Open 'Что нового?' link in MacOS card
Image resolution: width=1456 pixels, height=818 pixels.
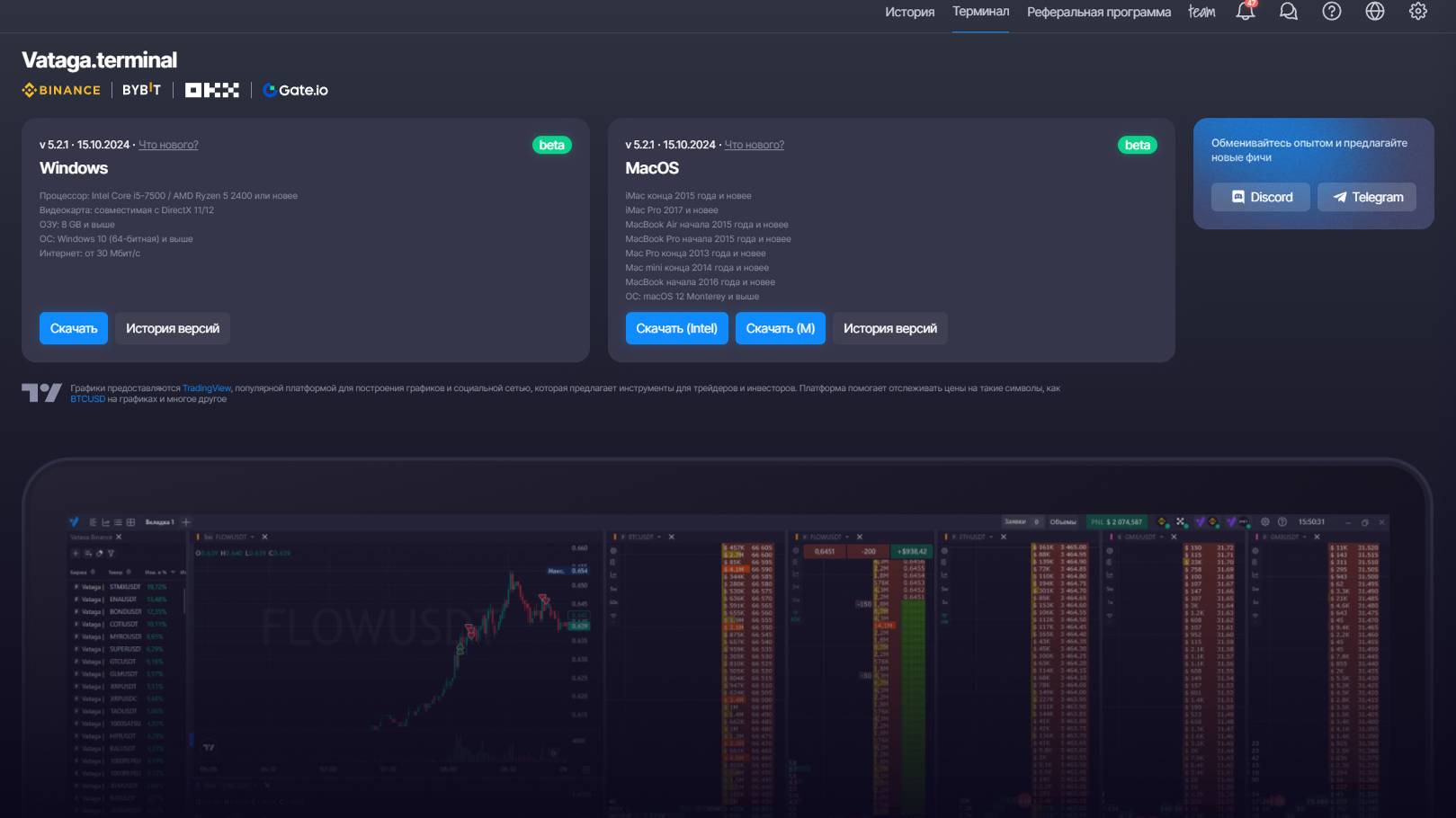tap(755, 145)
